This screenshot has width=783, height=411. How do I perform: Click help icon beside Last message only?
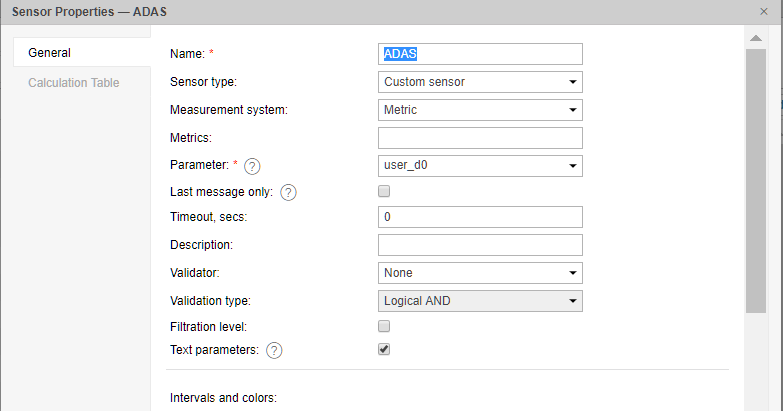(288, 193)
